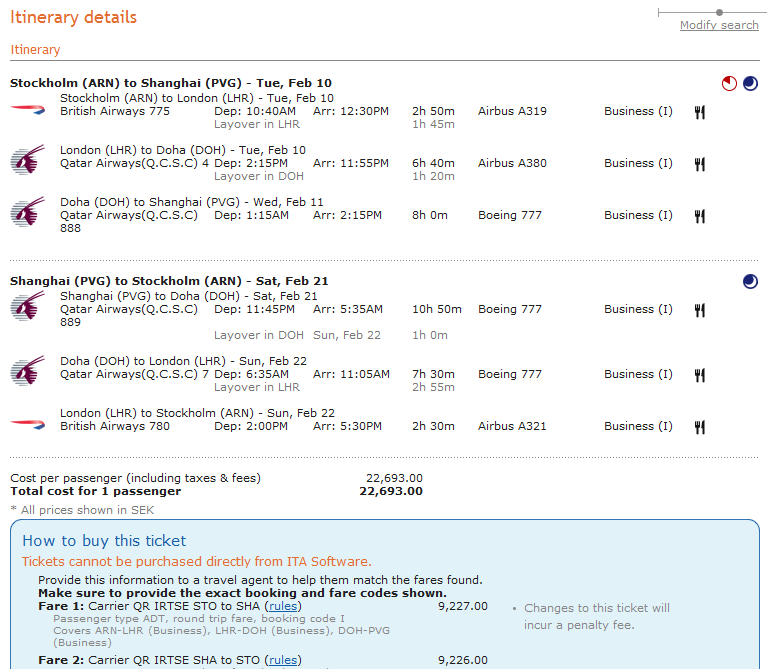
Task: Click the 10h 50m flight duration
Action: [437, 309]
